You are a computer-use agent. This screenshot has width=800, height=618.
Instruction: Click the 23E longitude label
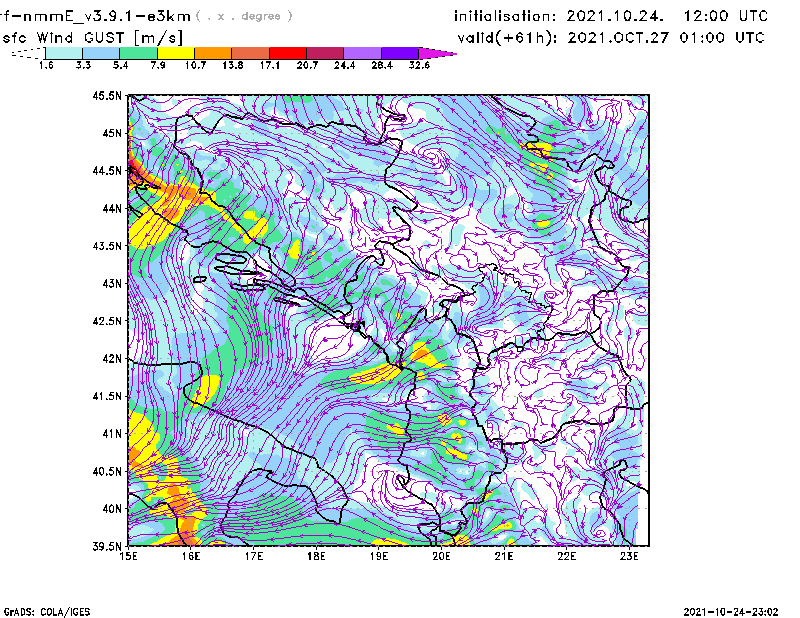point(629,556)
